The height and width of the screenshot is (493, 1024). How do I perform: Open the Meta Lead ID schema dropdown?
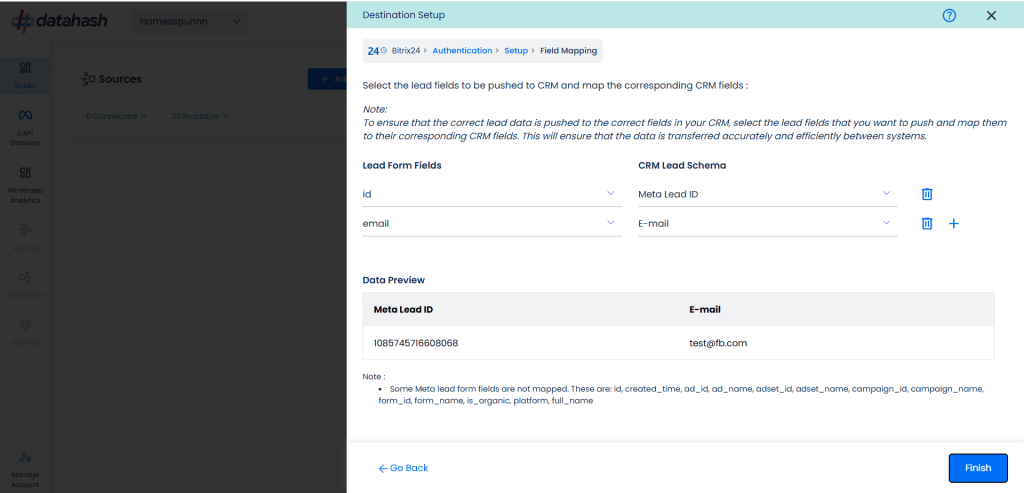pyautogui.click(x=767, y=194)
